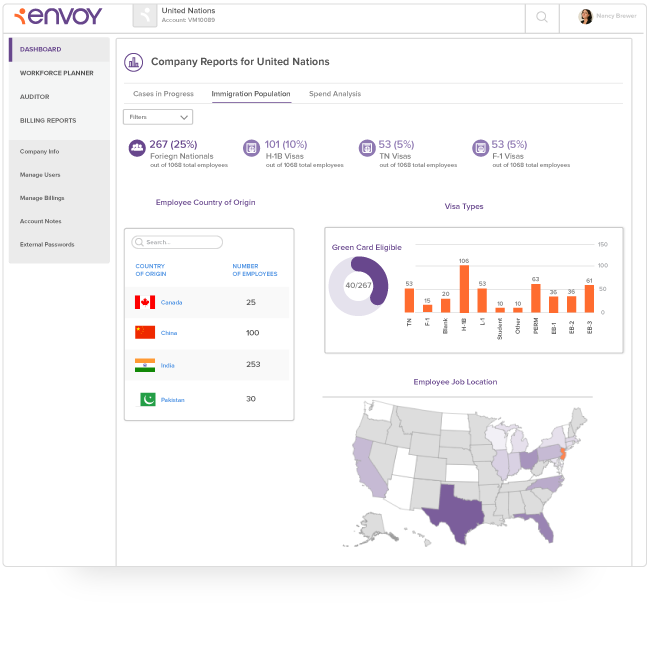650x672 pixels.
Task: Click Florida on the job location map
Action: tap(541, 525)
